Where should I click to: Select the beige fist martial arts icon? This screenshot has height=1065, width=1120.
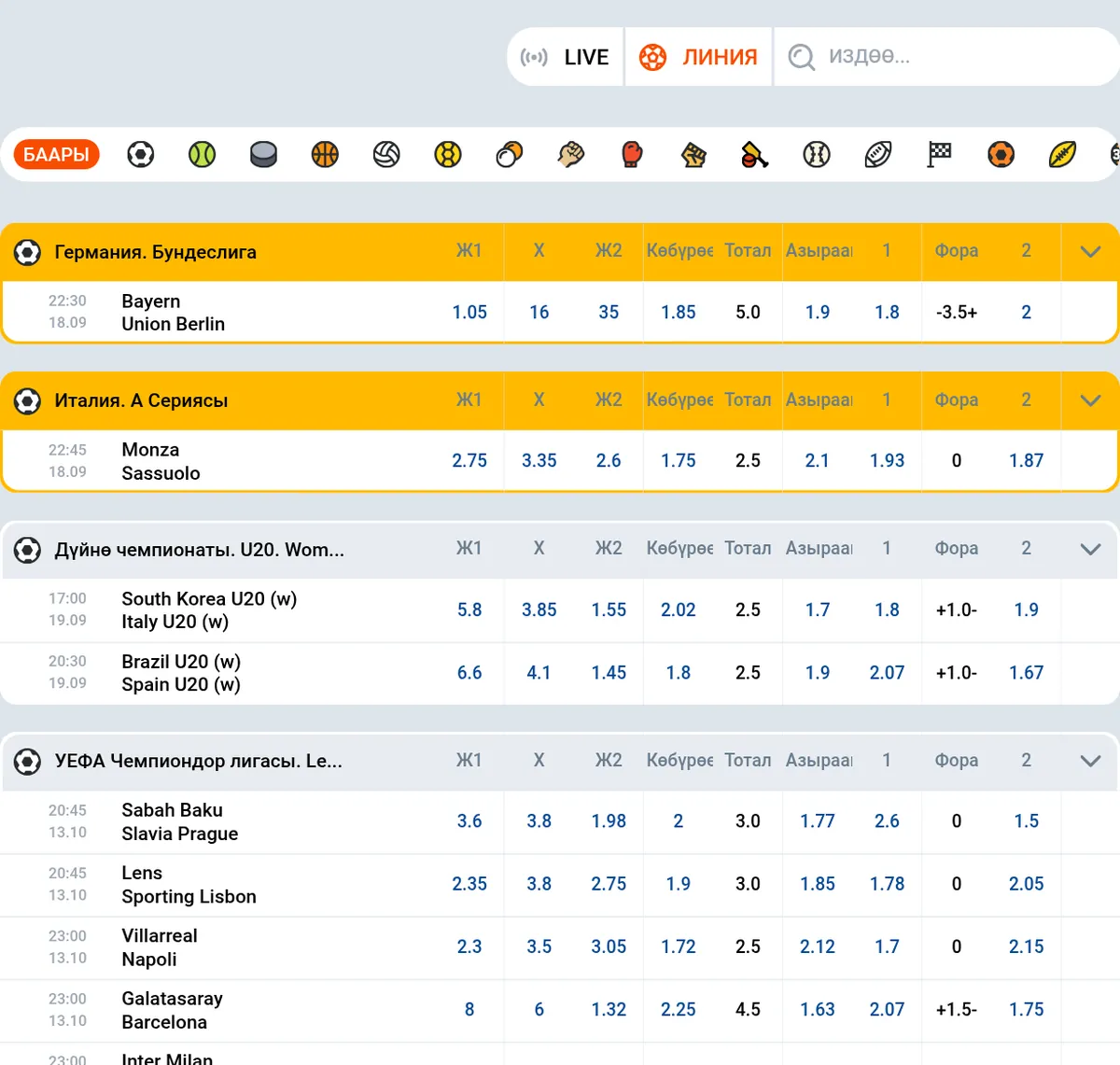(571, 154)
